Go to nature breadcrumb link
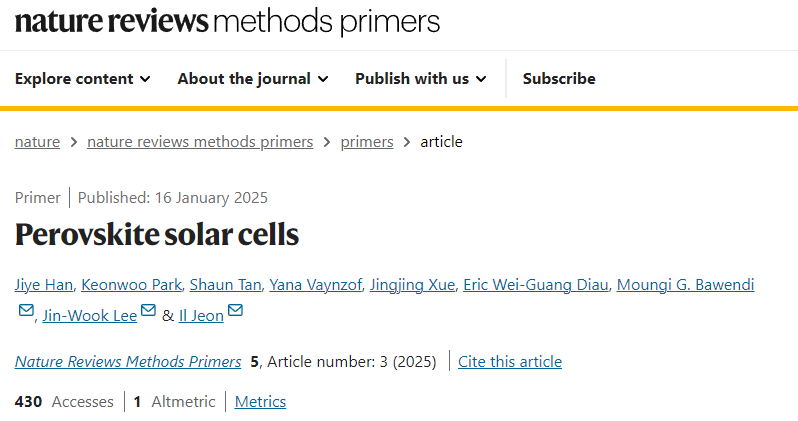The image size is (798, 421). 37,142
